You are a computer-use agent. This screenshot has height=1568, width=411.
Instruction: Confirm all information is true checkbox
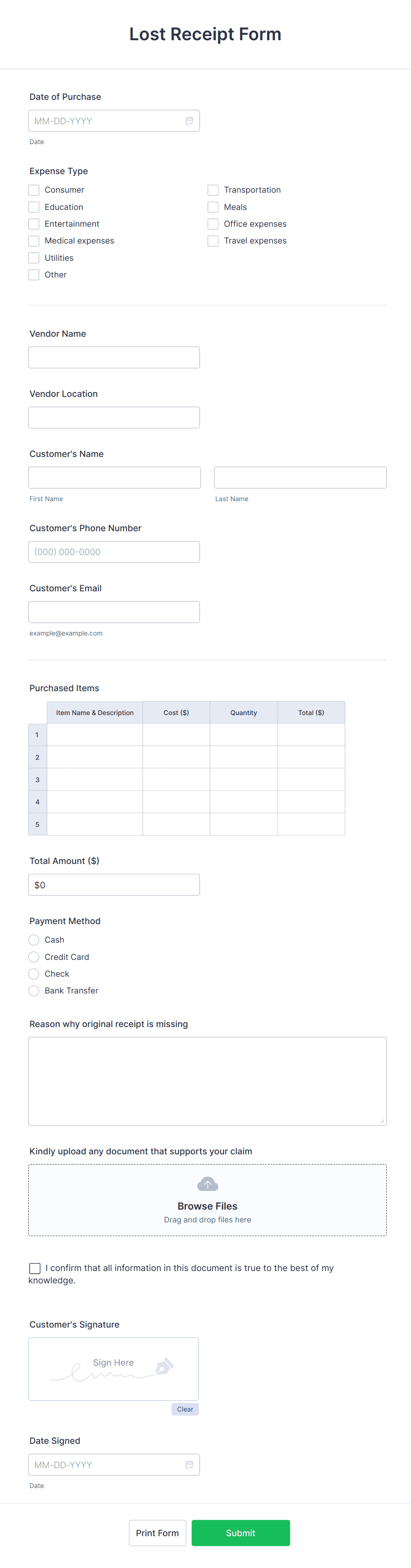(35, 1268)
